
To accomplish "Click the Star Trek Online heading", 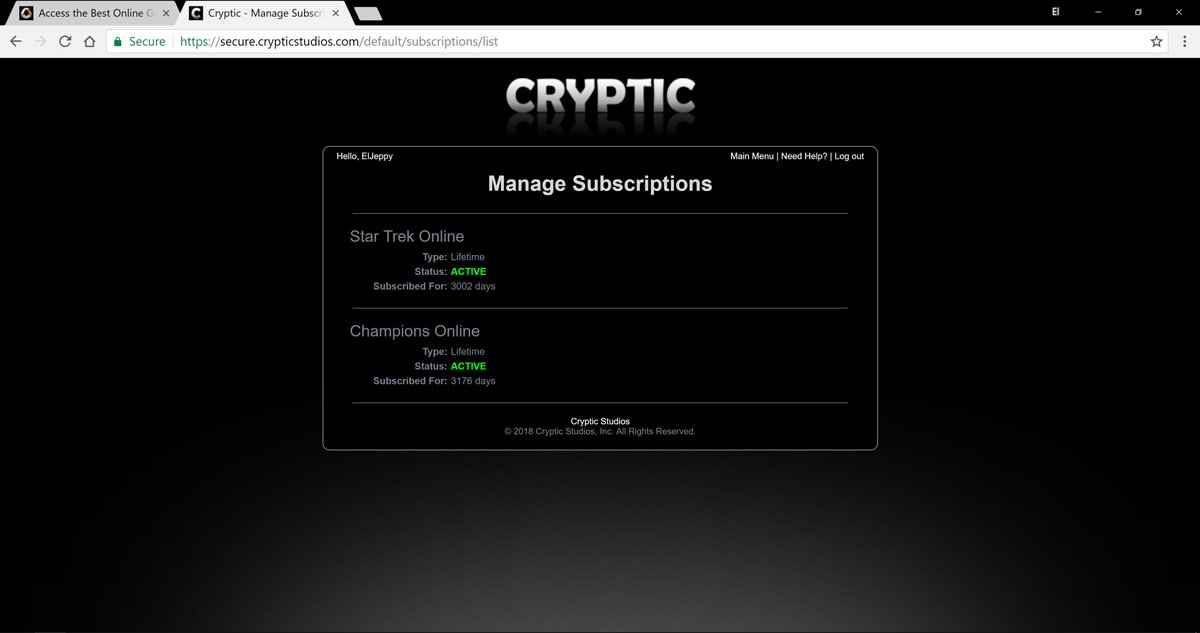I will [407, 237].
